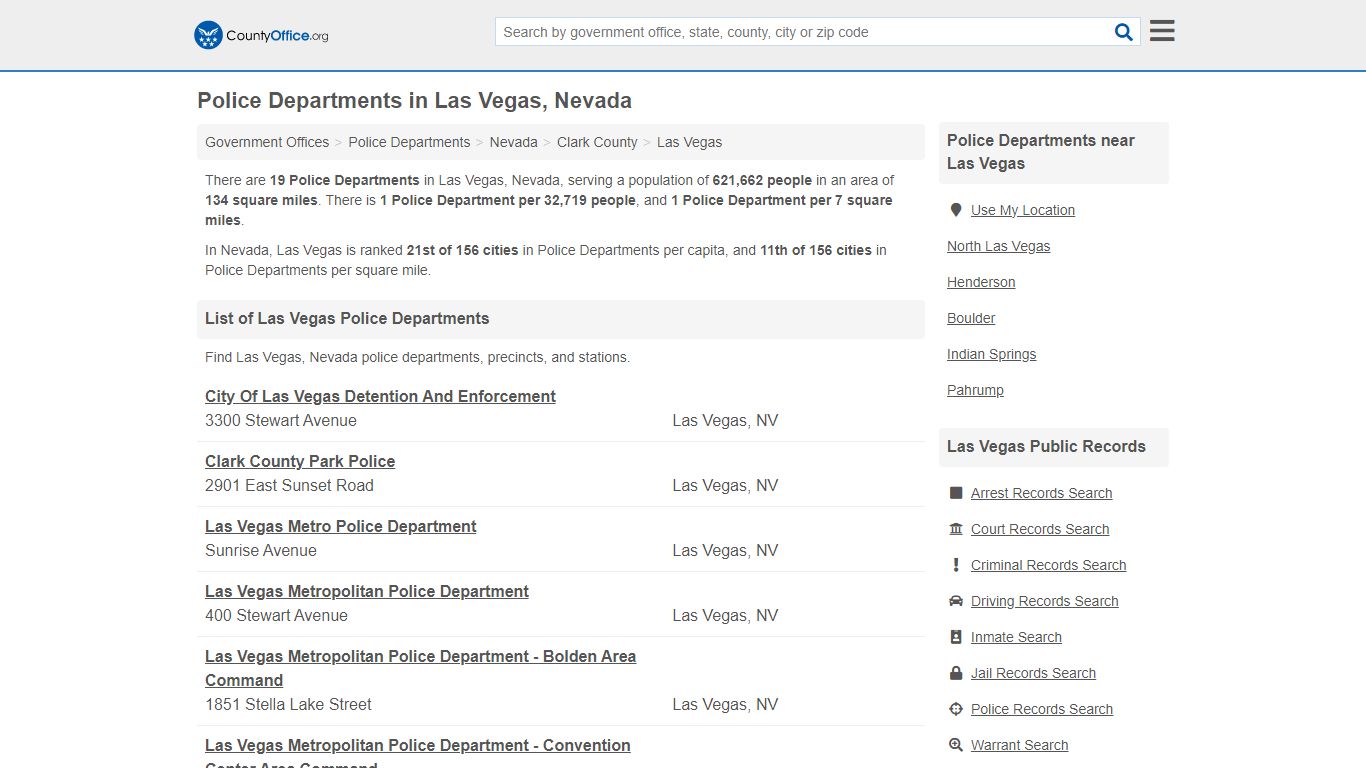Click the Warrant Search magnifier icon
This screenshot has height=768, width=1366.
pos(956,745)
